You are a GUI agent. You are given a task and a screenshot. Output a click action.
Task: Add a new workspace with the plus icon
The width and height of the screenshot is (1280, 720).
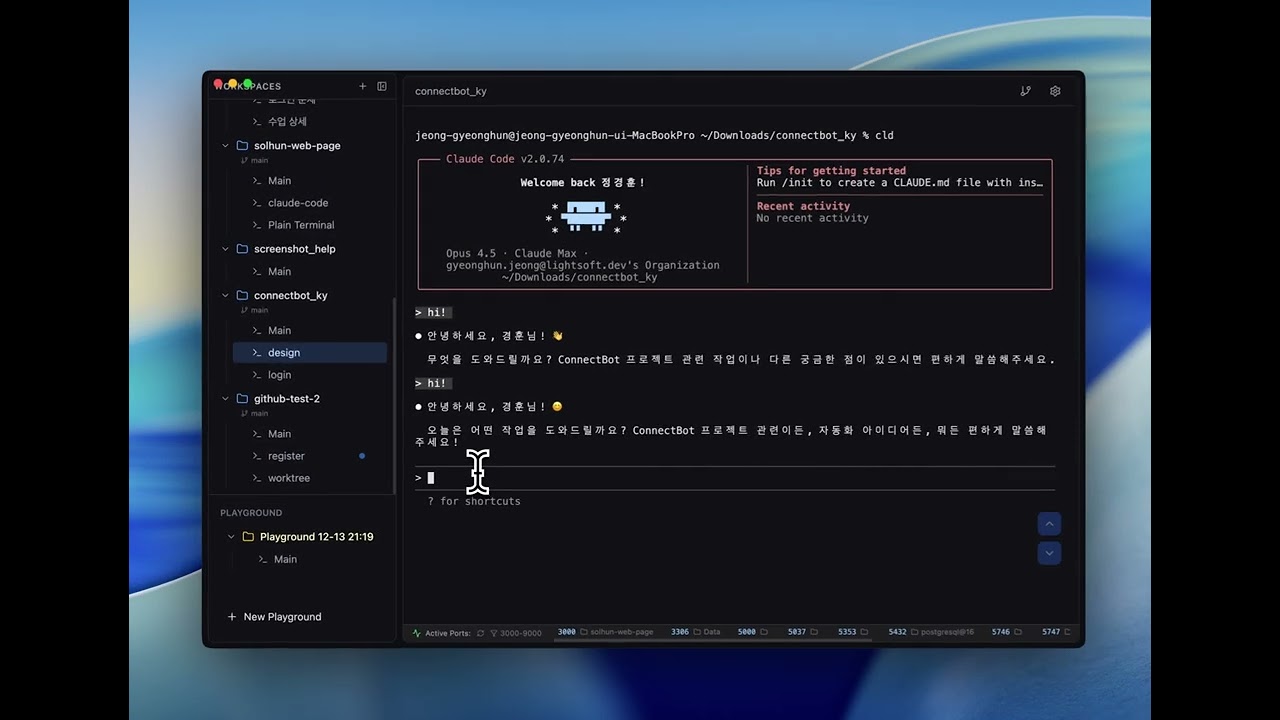point(363,86)
